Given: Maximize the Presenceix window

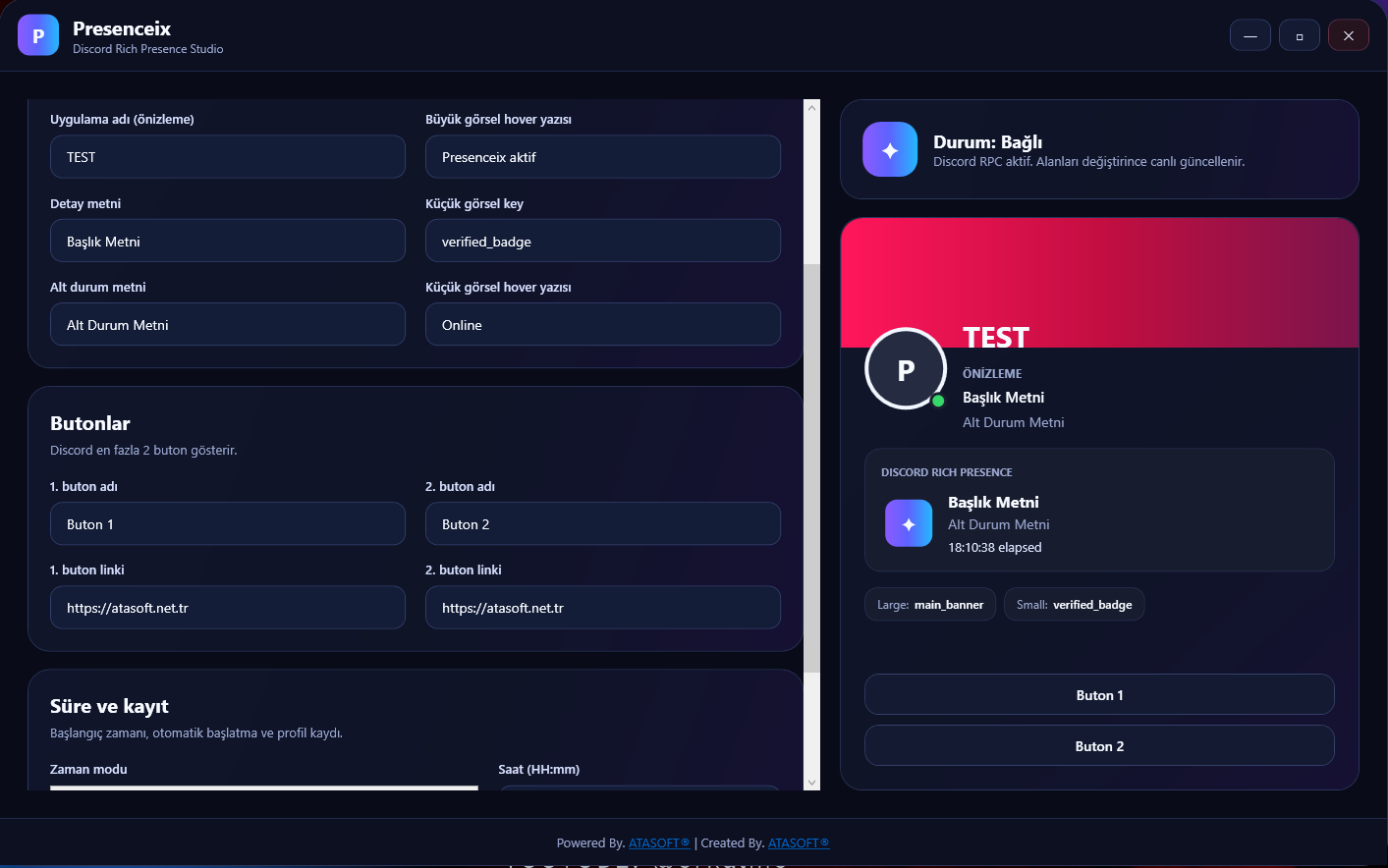Looking at the screenshot, I should point(1299,35).
